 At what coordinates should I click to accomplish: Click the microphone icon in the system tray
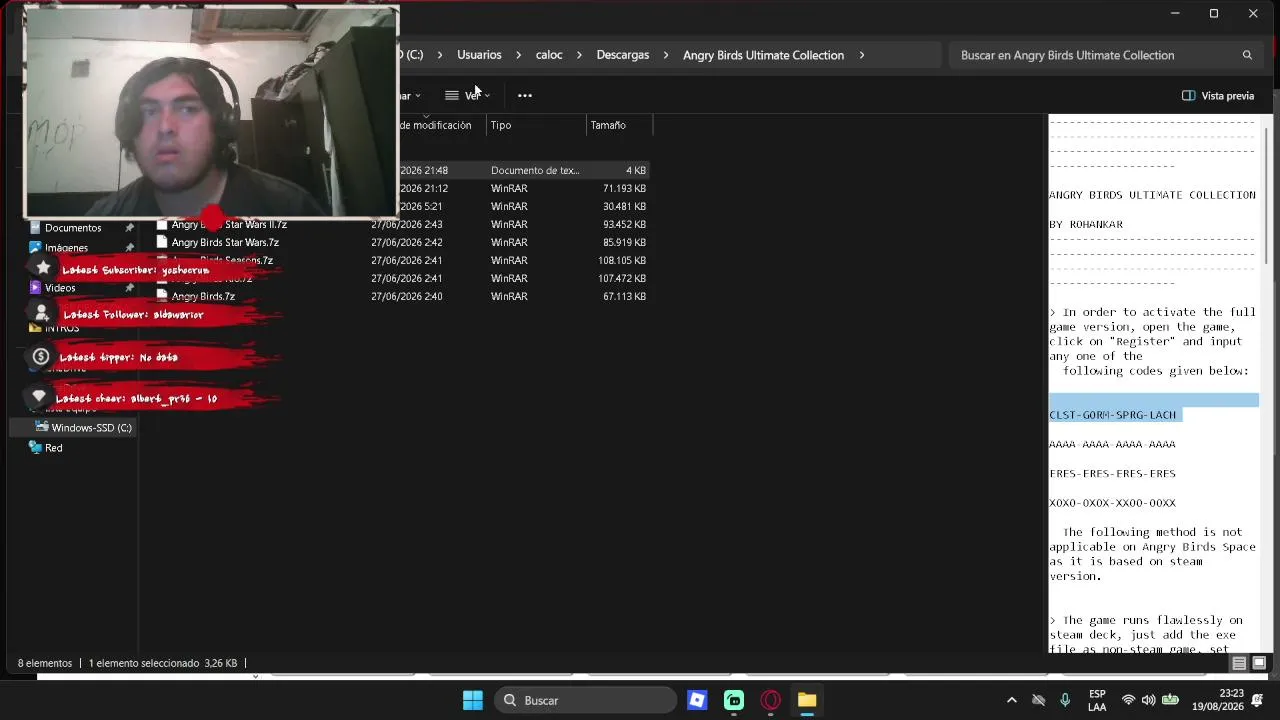[x=1065, y=700]
